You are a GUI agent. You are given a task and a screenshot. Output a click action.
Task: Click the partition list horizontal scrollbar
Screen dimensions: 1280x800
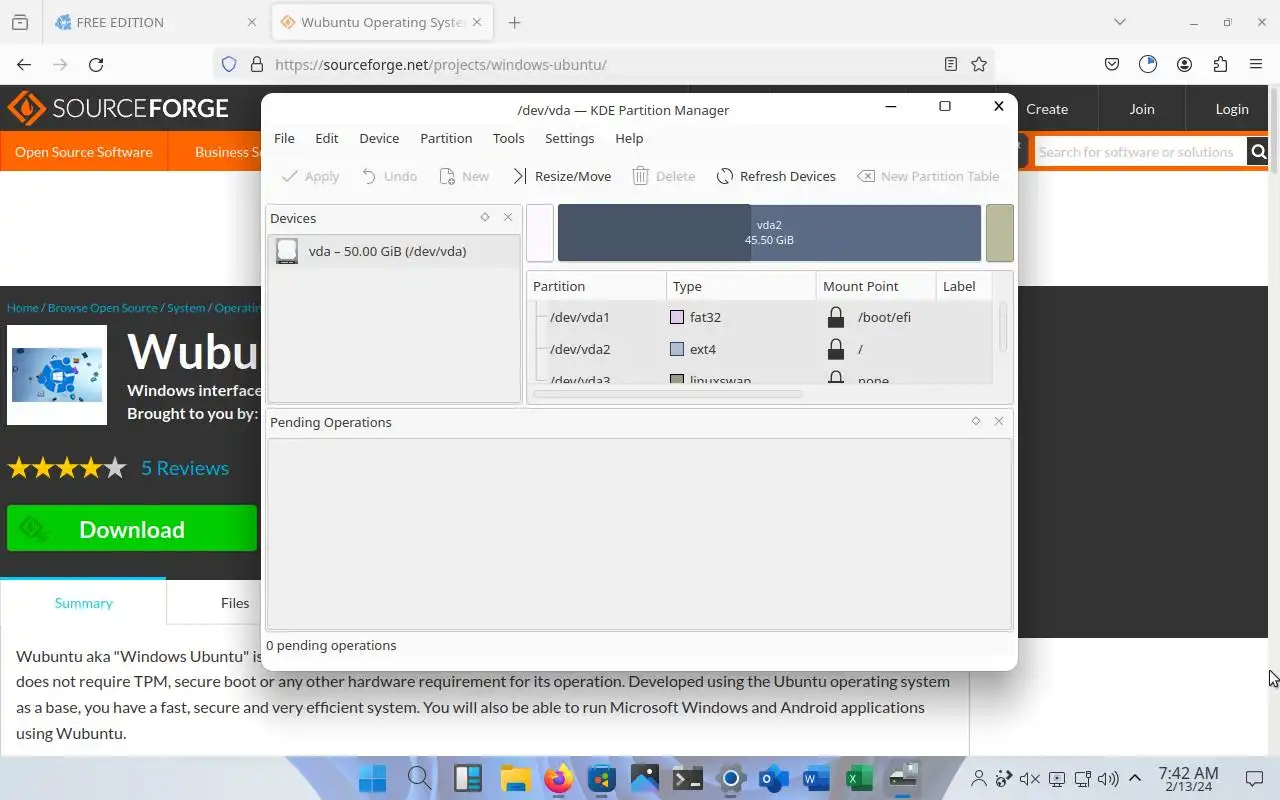click(668, 394)
